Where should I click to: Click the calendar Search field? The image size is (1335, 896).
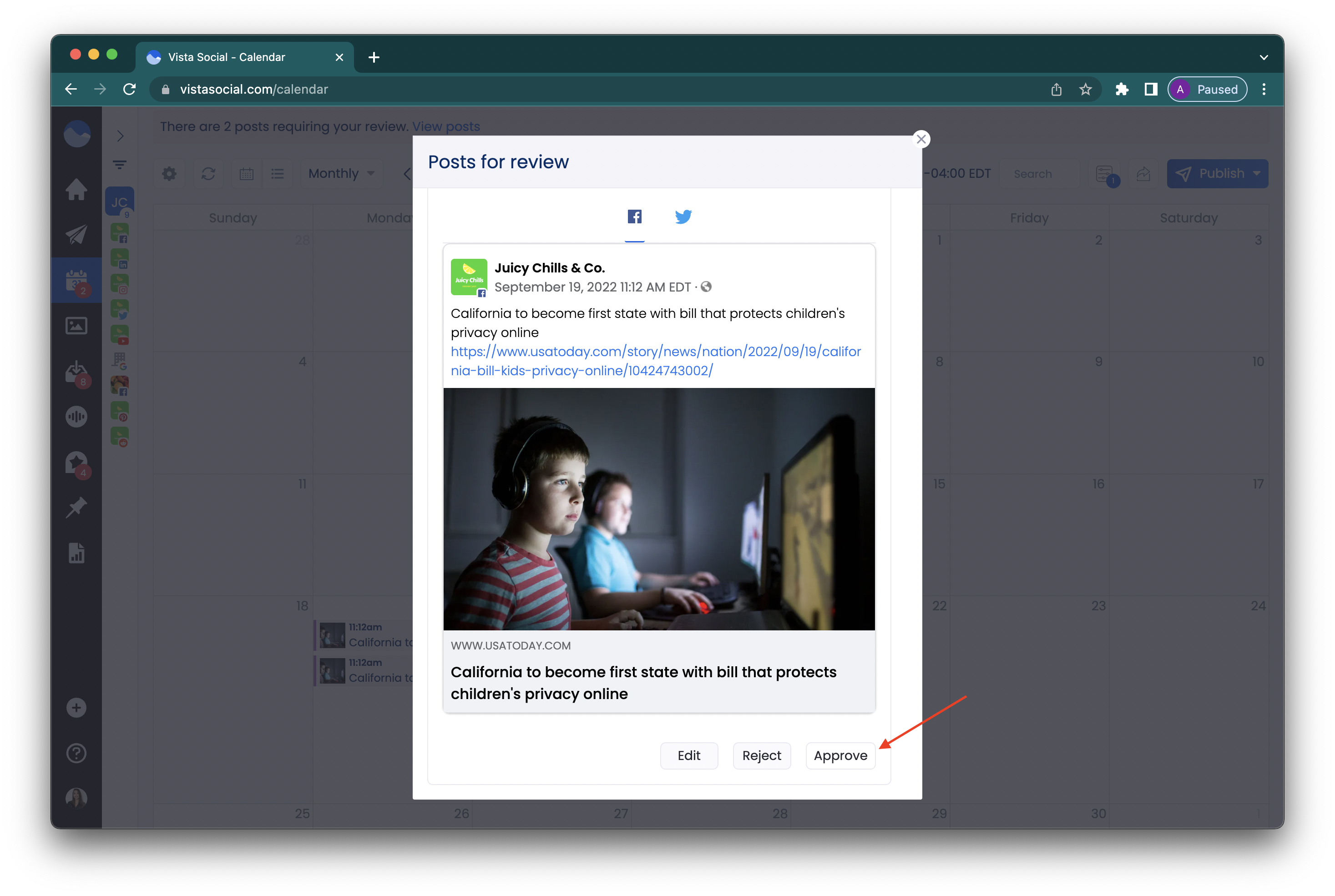1040,174
